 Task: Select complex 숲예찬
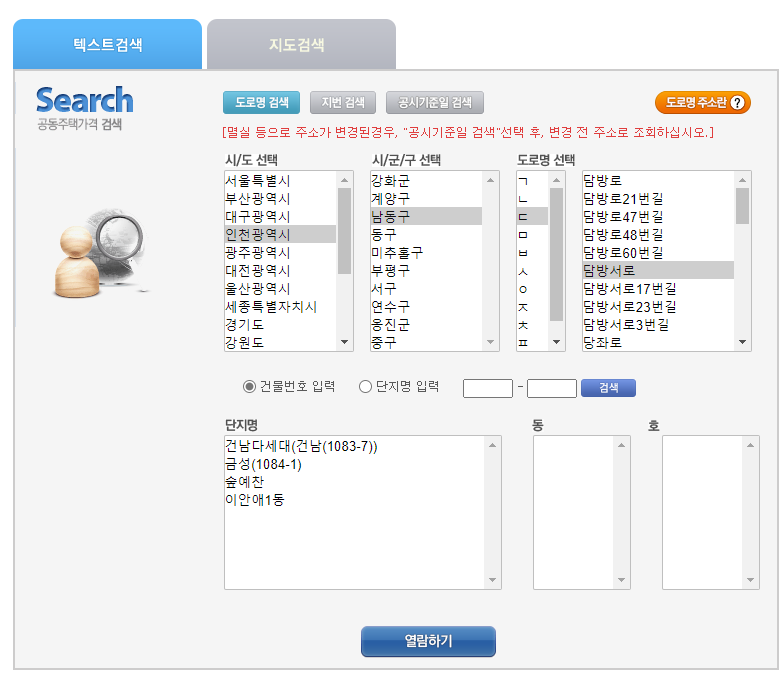[x=354, y=482]
